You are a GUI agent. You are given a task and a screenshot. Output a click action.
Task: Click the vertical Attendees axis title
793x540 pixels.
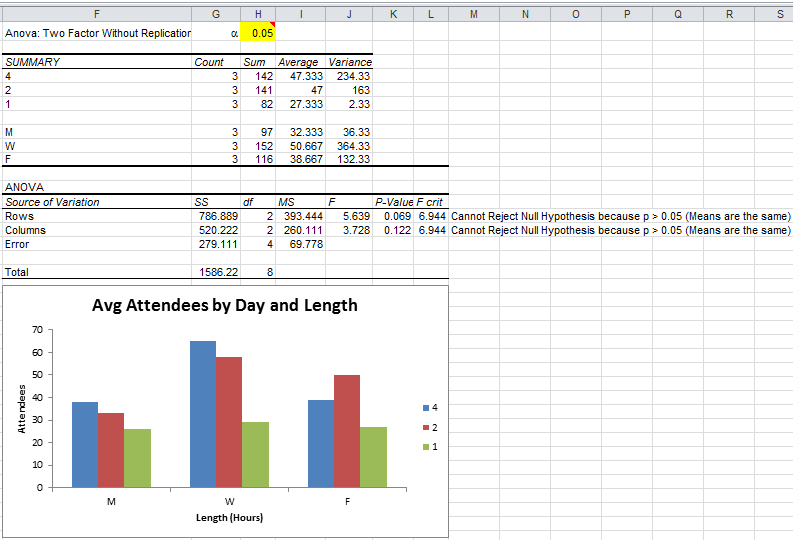tap(20, 410)
